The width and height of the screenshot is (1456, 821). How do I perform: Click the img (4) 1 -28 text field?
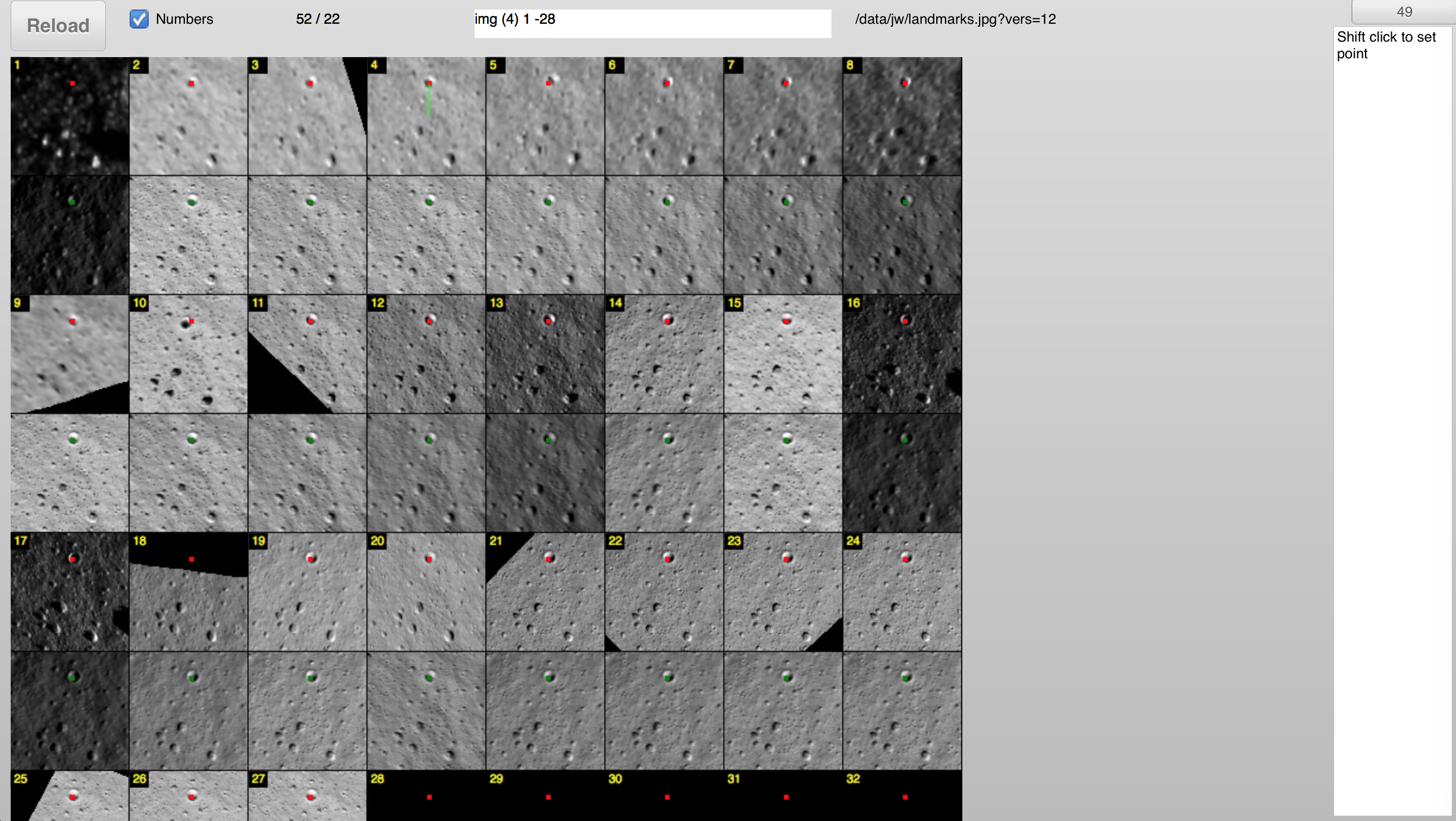(x=652, y=23)
